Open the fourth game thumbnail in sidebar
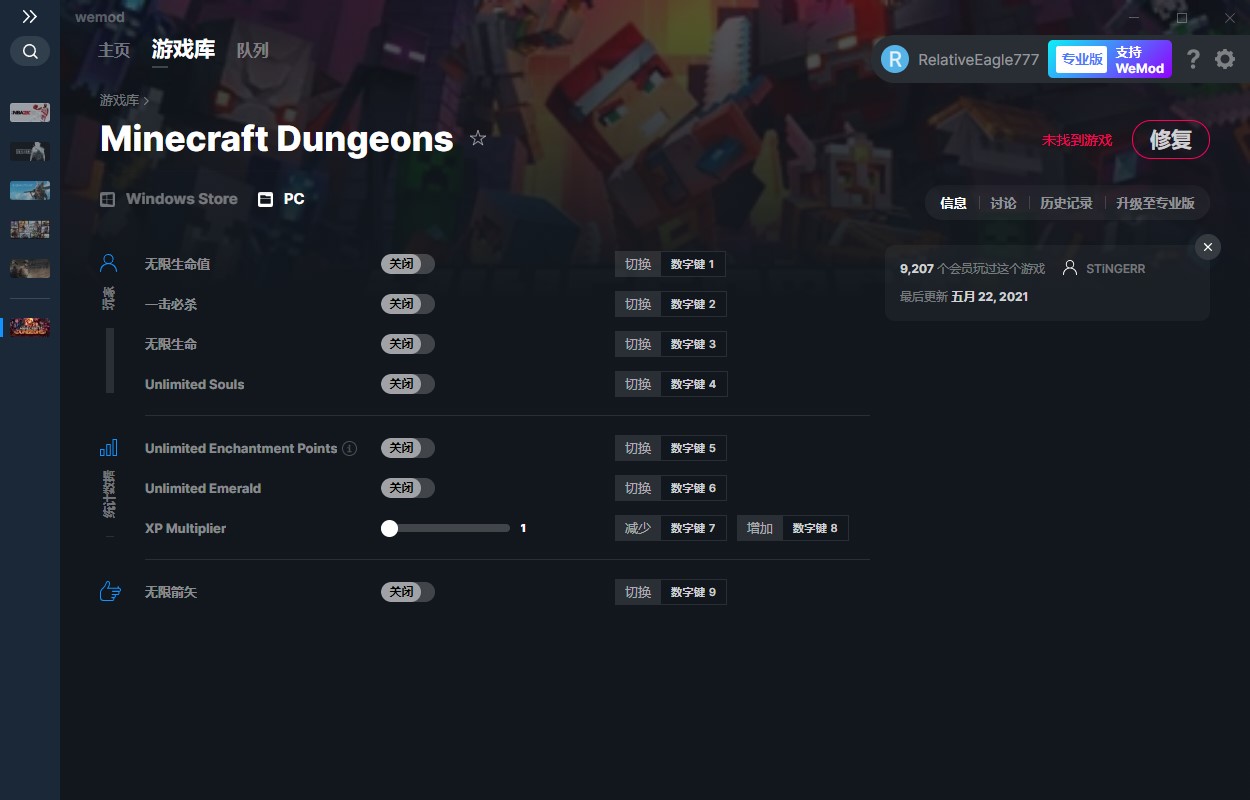The width and height of the screenshot is (1250, 800). point(30,229)
